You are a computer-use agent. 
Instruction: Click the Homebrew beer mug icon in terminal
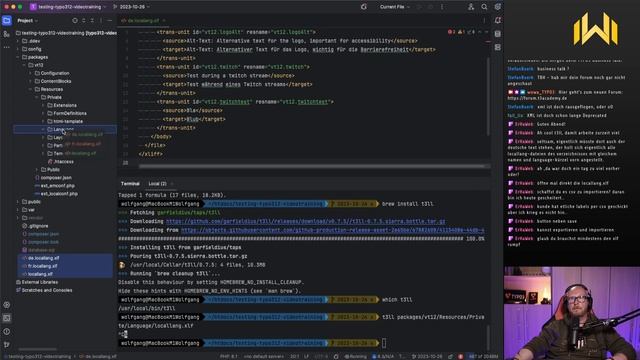(122, 265)
